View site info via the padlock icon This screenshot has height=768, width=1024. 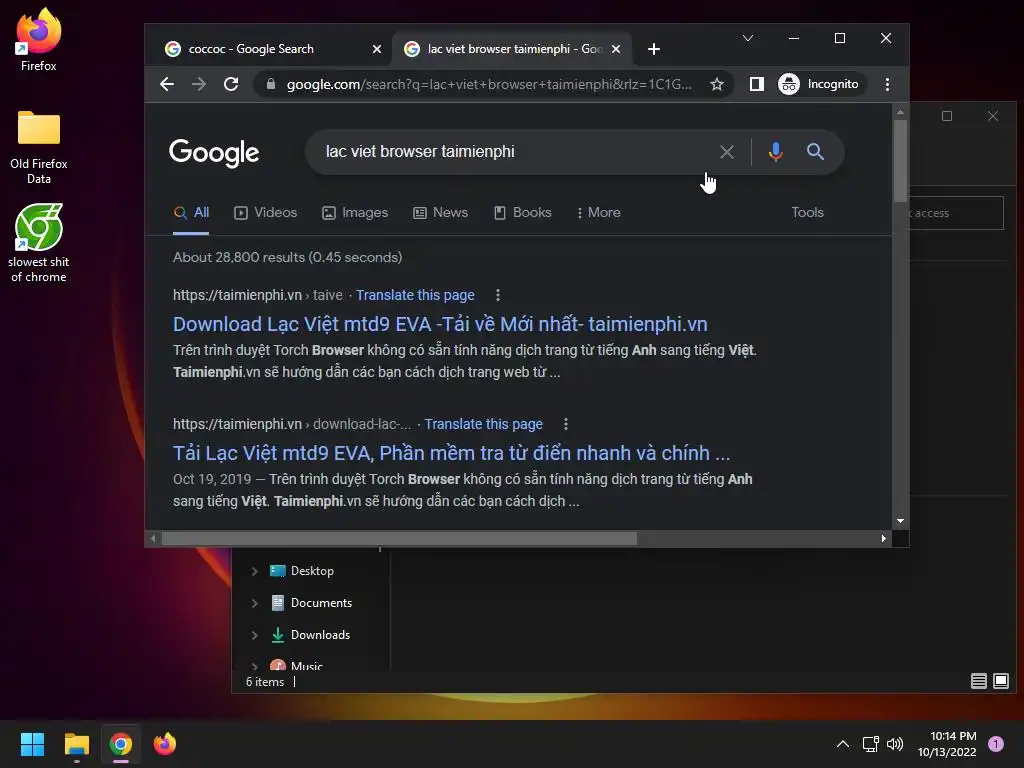(270, 84)
